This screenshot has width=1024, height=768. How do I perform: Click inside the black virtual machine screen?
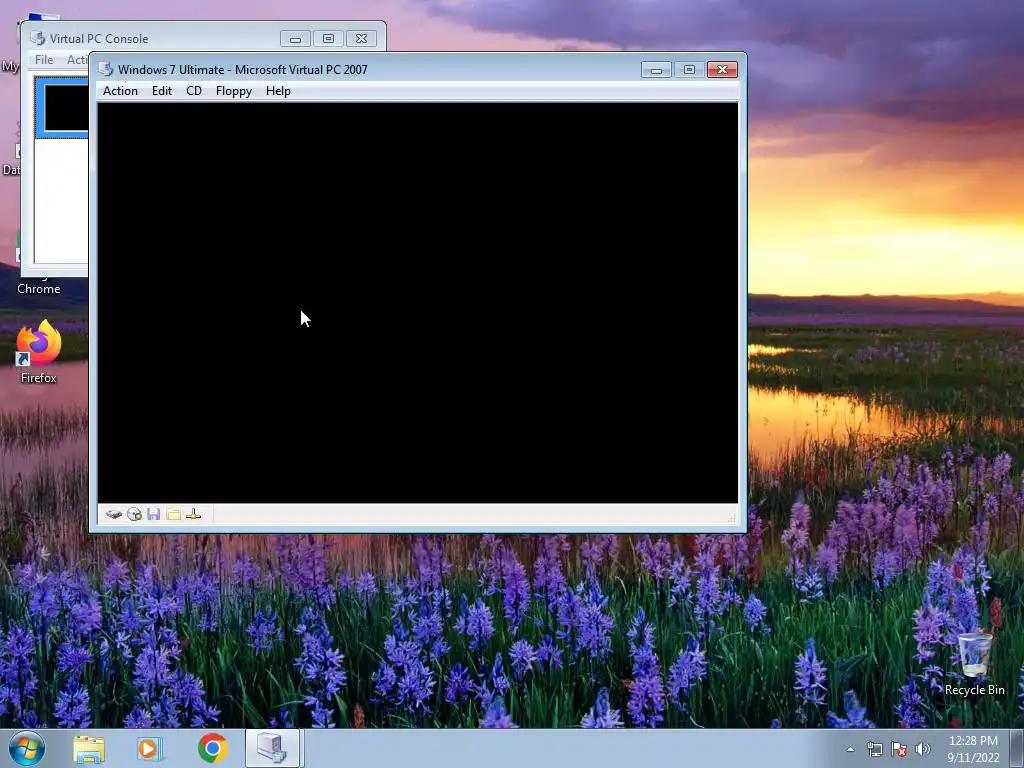[x=418, y=302]
